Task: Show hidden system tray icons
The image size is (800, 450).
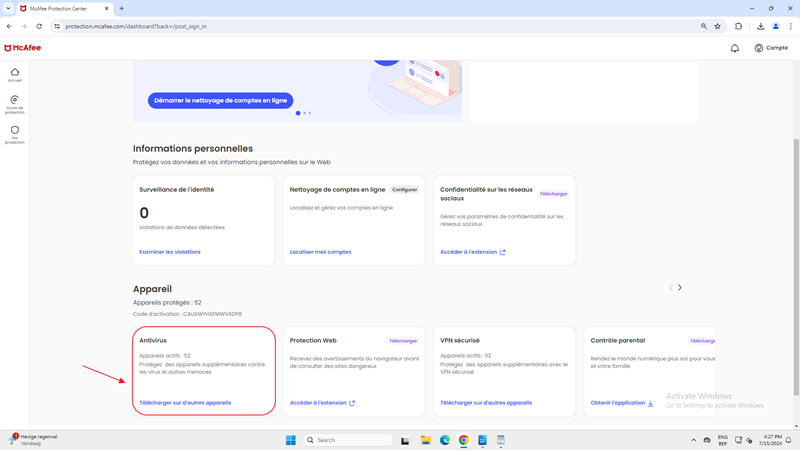Action: [x=693, y=440]
